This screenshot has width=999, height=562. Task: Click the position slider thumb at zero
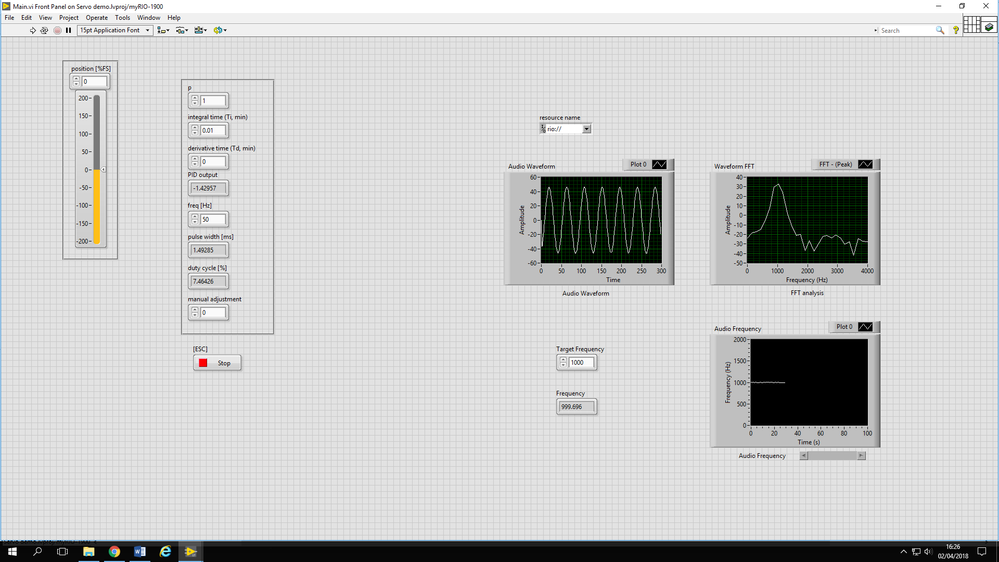click(103, 169)
